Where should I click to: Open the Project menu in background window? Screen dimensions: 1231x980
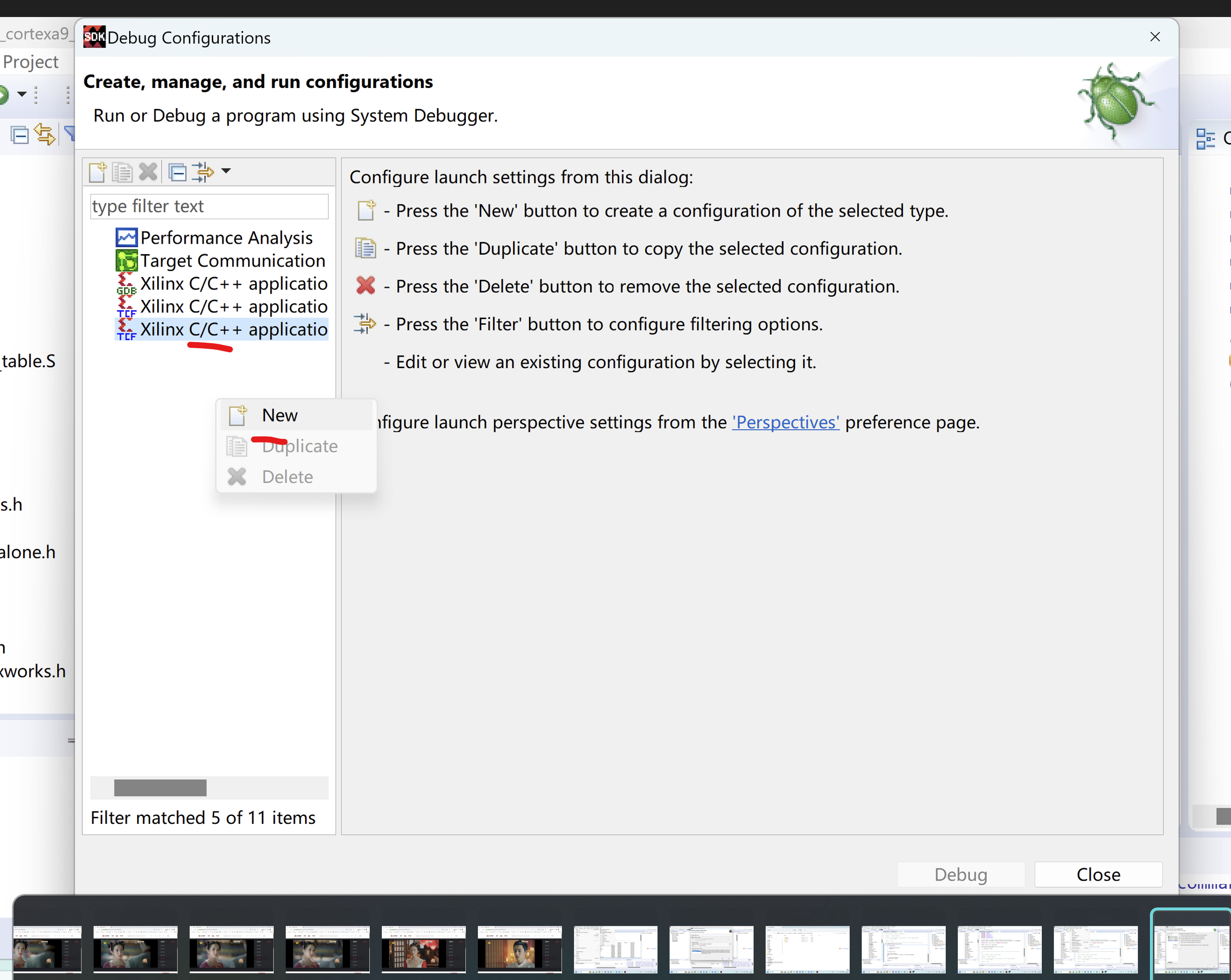click(x=31, y=62)
